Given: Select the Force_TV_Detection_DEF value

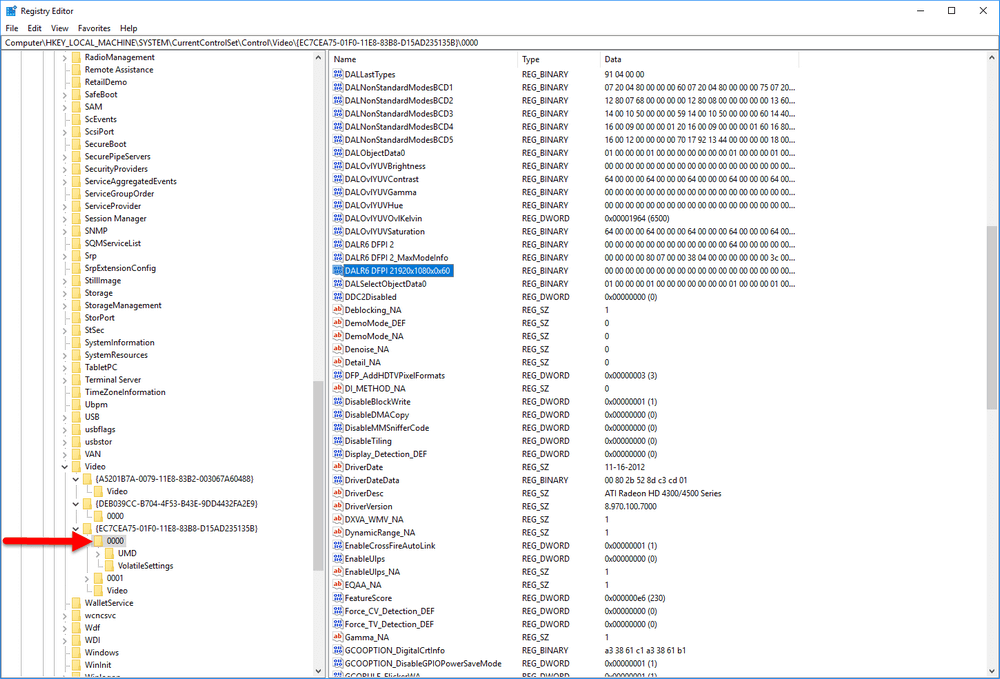Looking at the screenshot, I should [x=389, y=624].
